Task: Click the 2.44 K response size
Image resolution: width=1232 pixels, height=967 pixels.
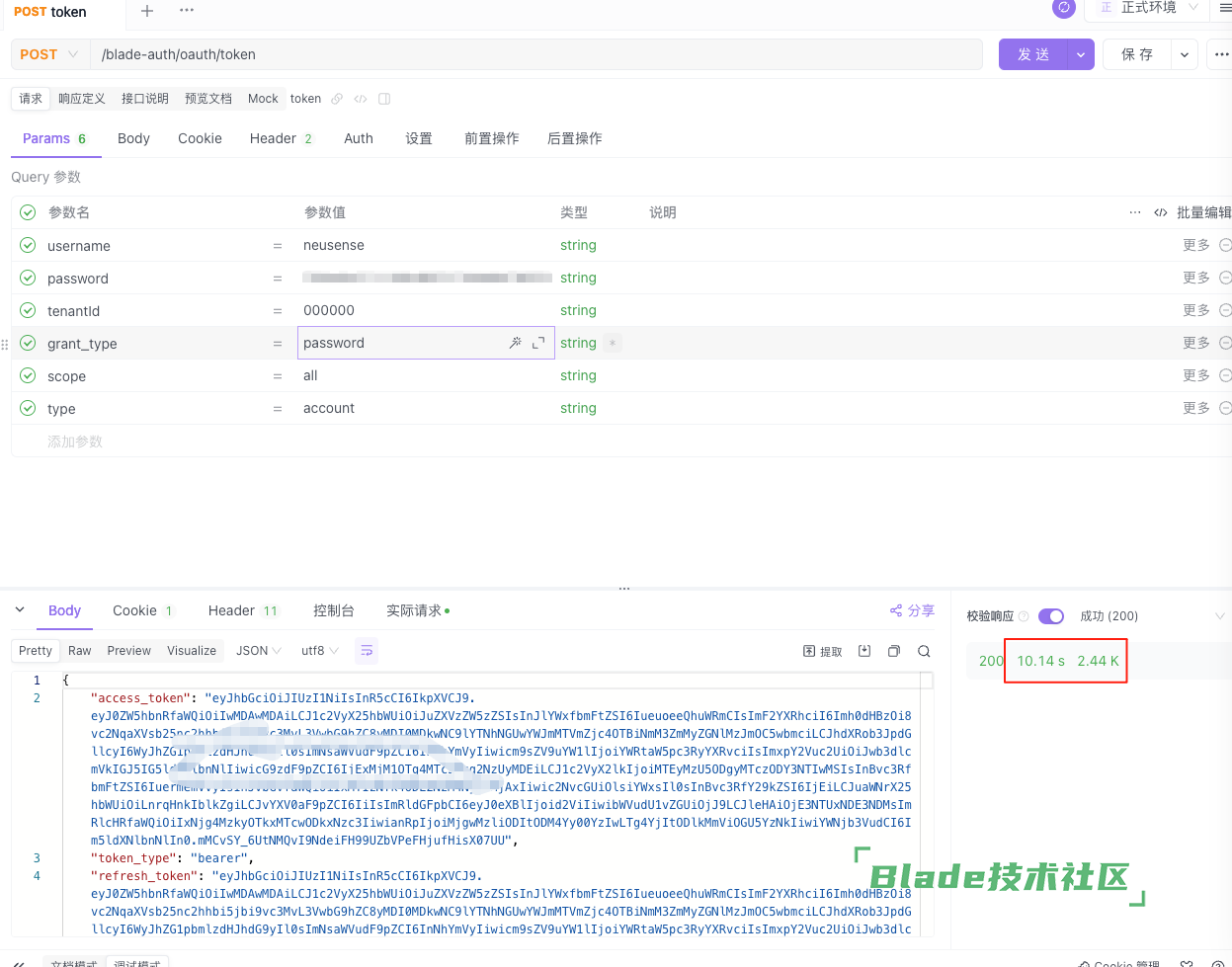Action: click(1099, 661)
